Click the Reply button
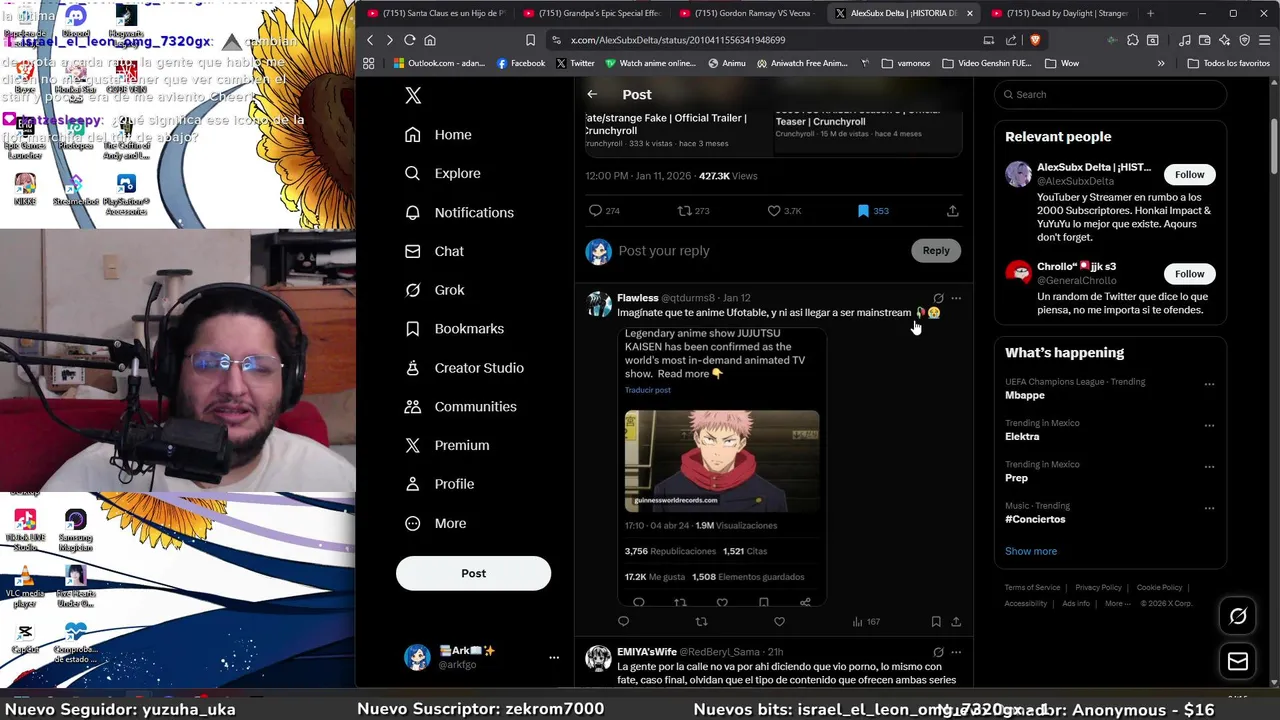Viewport: 1280px width, 720px height. [936, 251]
